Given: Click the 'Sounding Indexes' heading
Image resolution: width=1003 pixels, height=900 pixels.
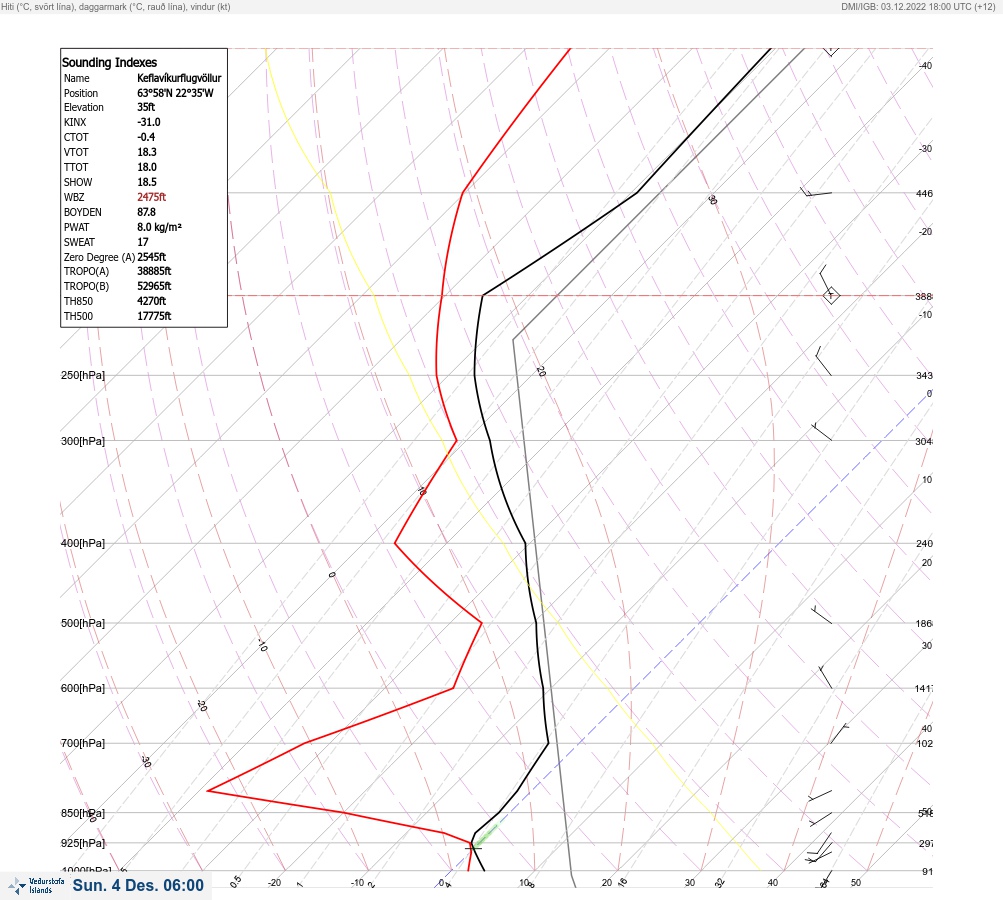Looking at the screenshot, I should (109, 63).
